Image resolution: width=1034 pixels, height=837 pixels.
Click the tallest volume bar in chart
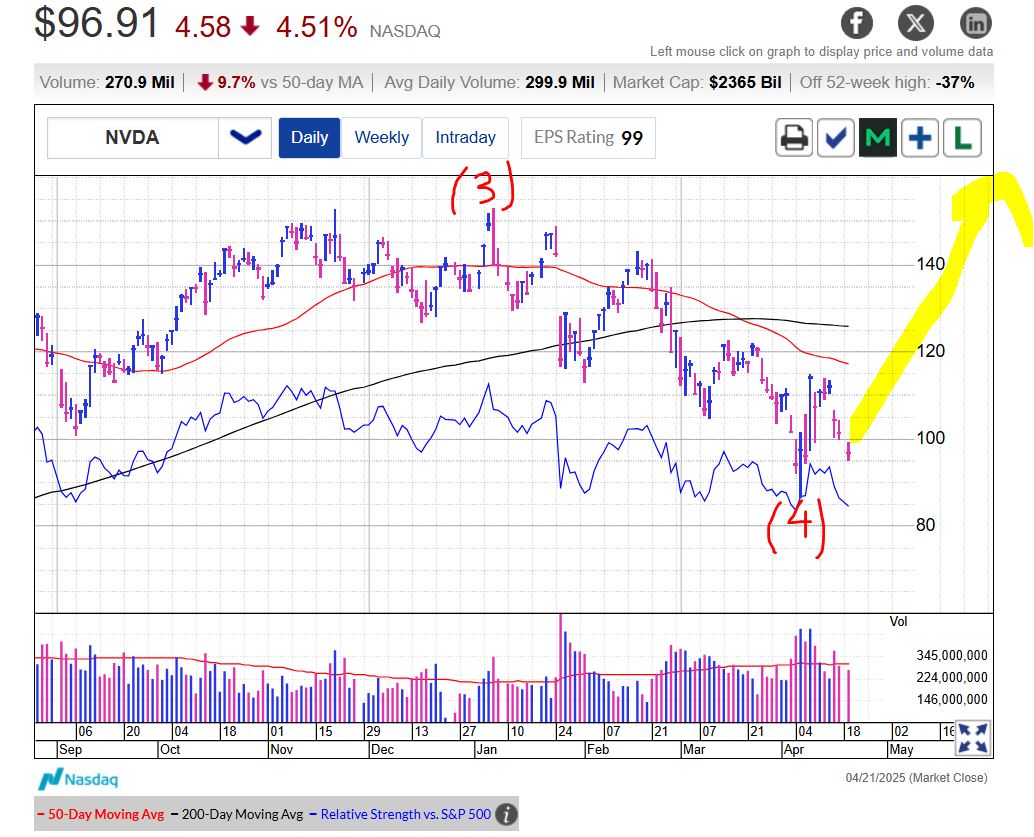click(560, 668)
